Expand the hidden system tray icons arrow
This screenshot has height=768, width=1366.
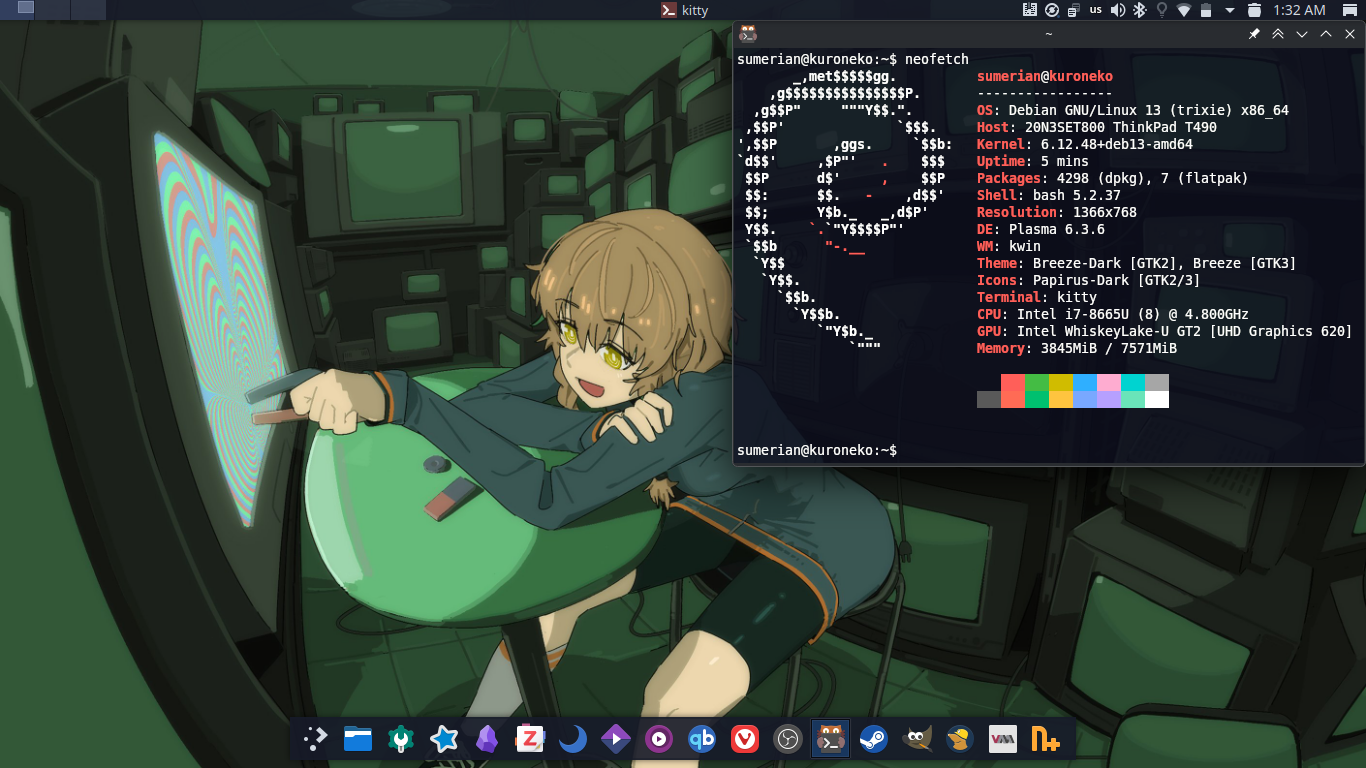pos(1230,10)
